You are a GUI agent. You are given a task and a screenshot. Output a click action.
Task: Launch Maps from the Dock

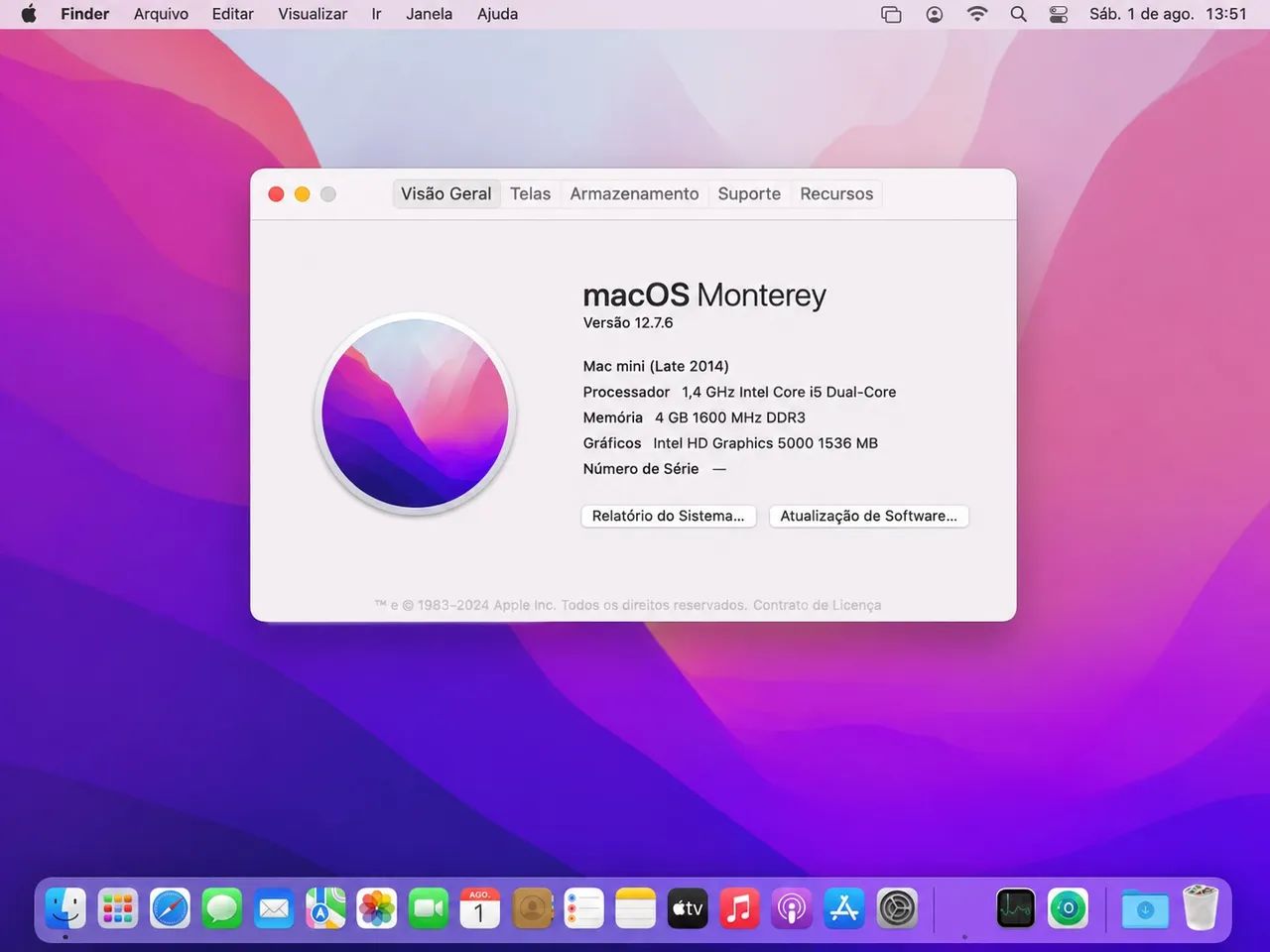tap(325, 908)
